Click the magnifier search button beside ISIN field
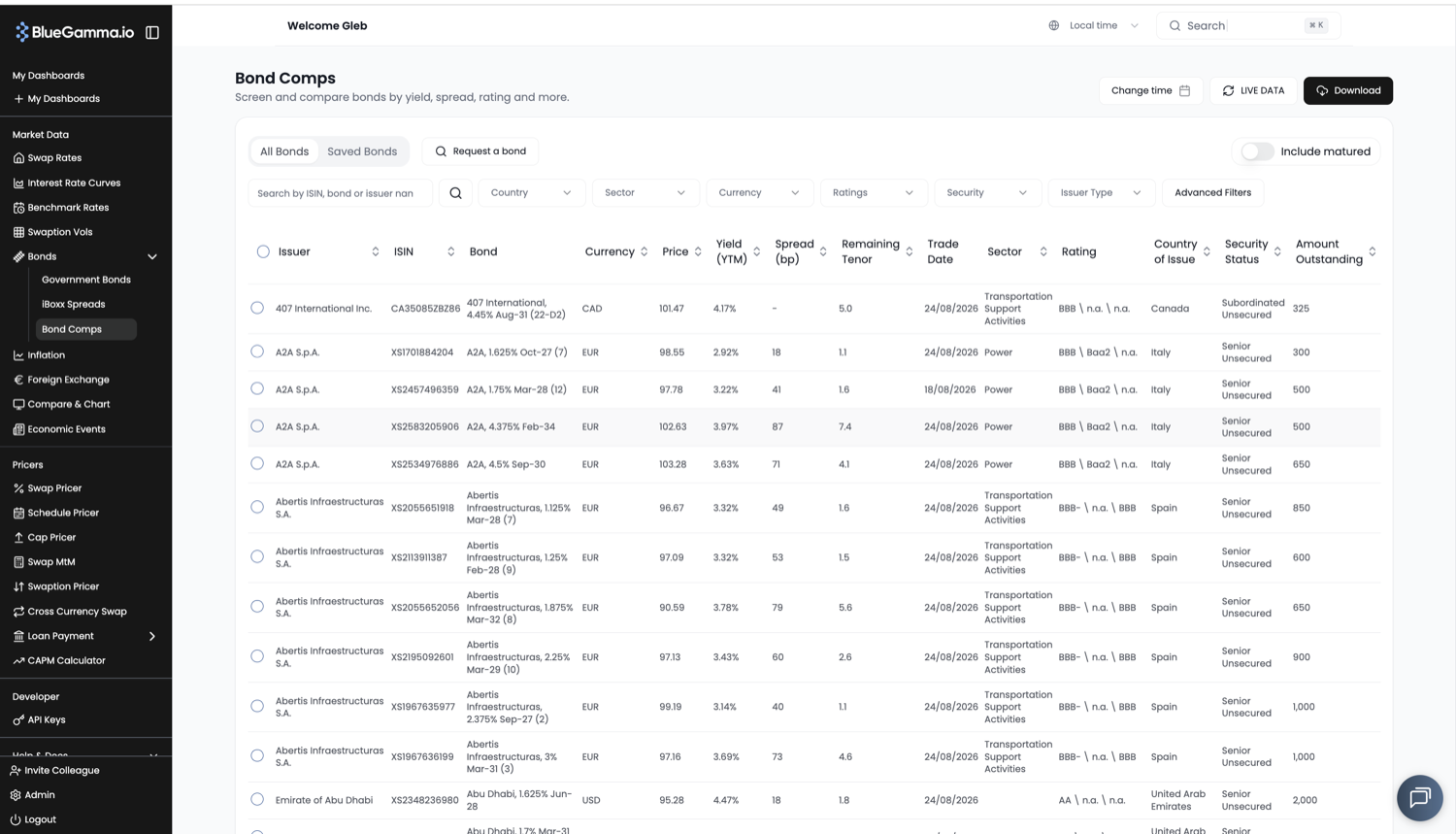This screenshot has width=1456, height=834. point(455,192)
